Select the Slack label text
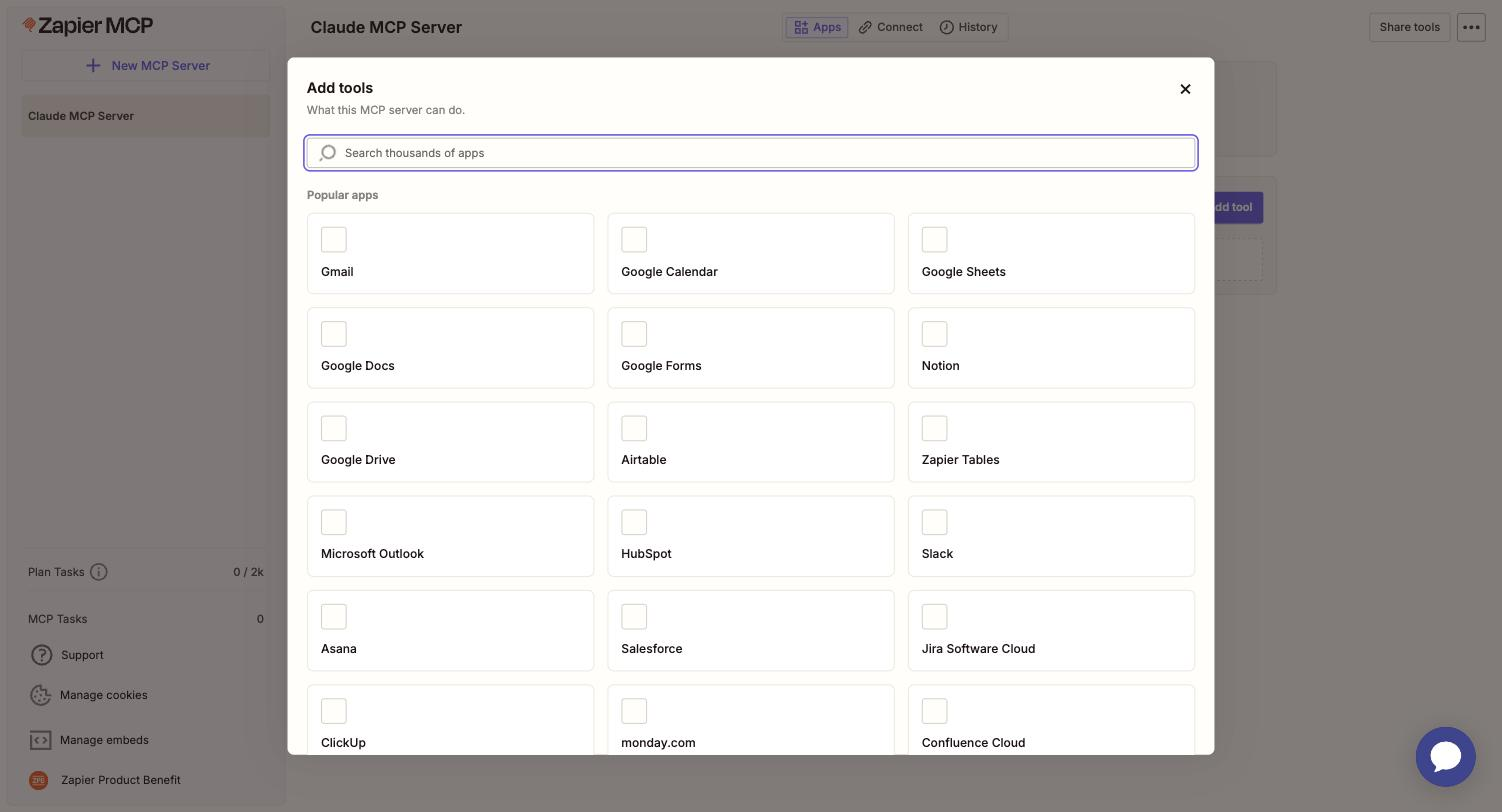 pos(937,554)
